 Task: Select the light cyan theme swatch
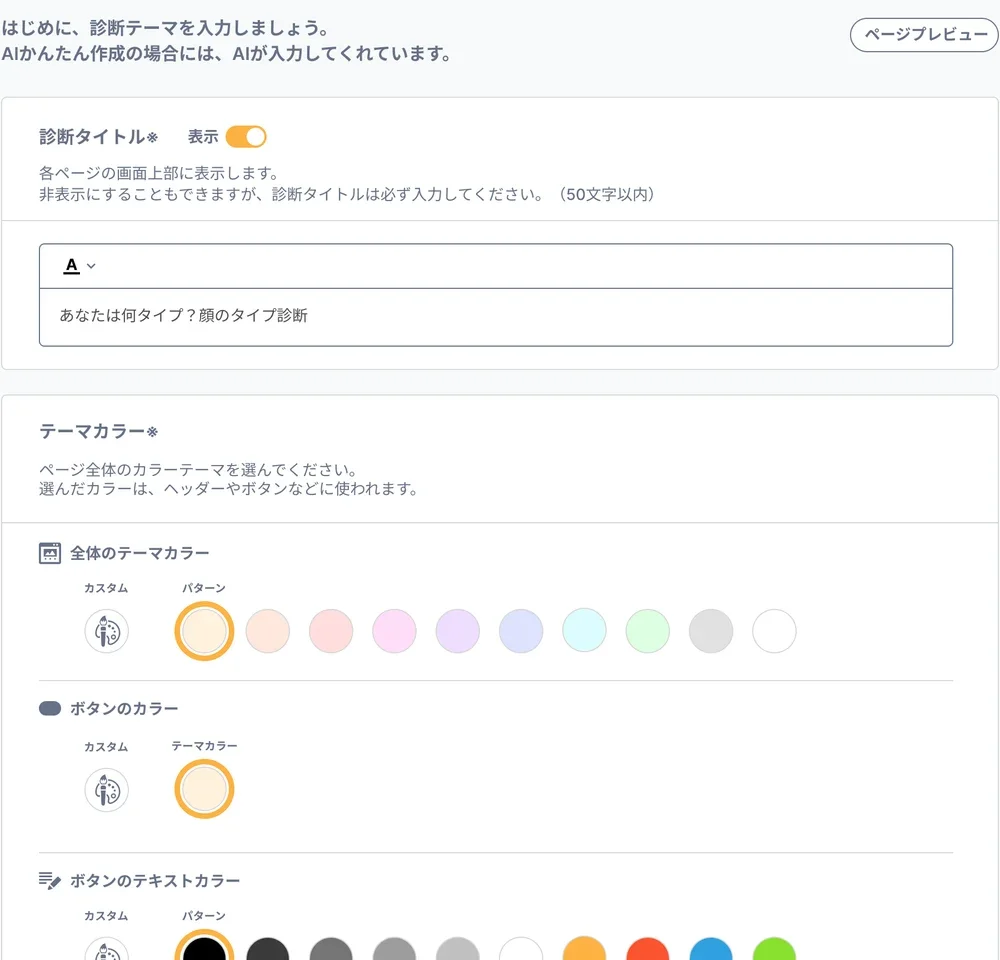point(584,630)
